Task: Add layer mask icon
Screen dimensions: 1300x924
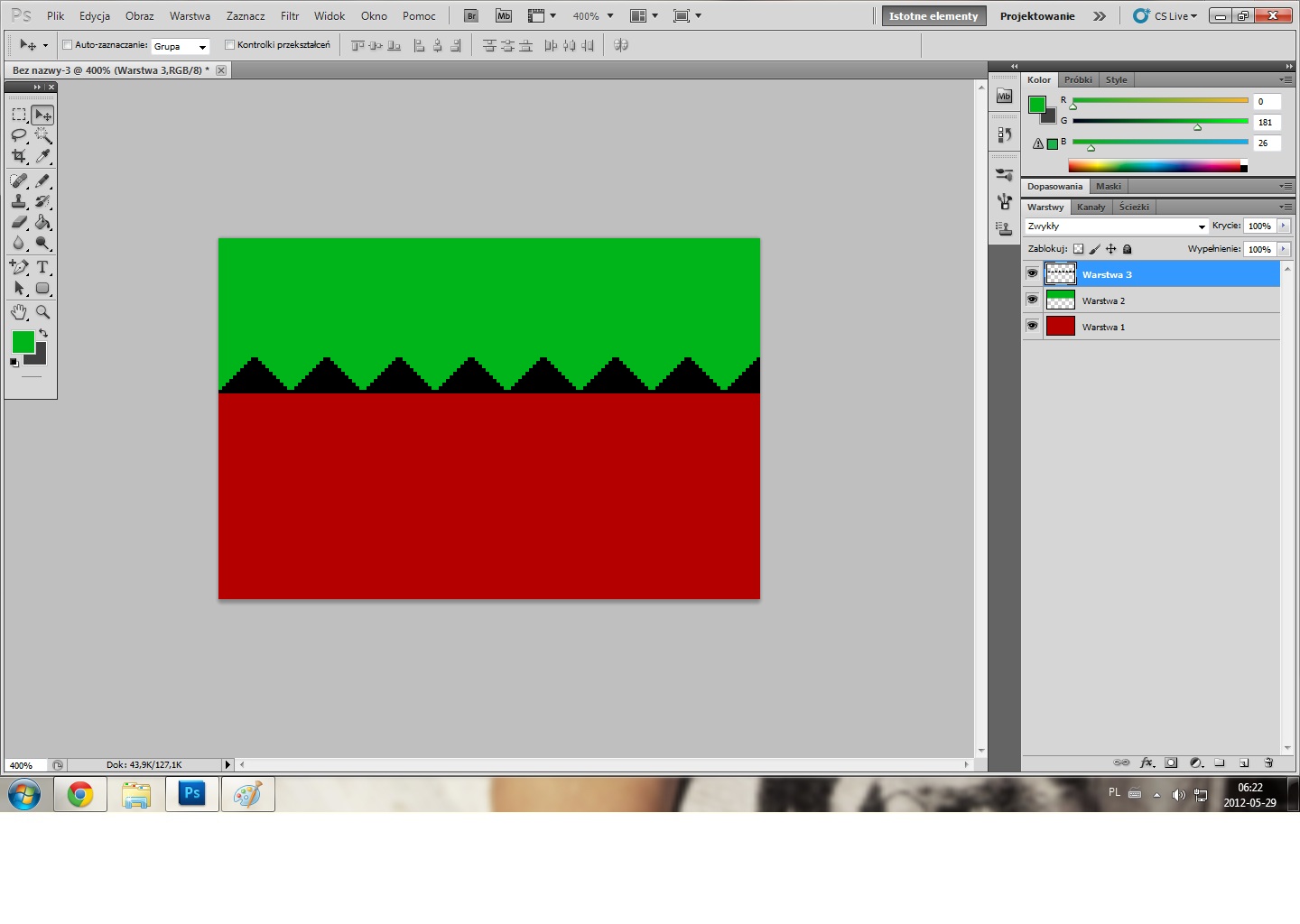Action: [x=1171, y=762]
